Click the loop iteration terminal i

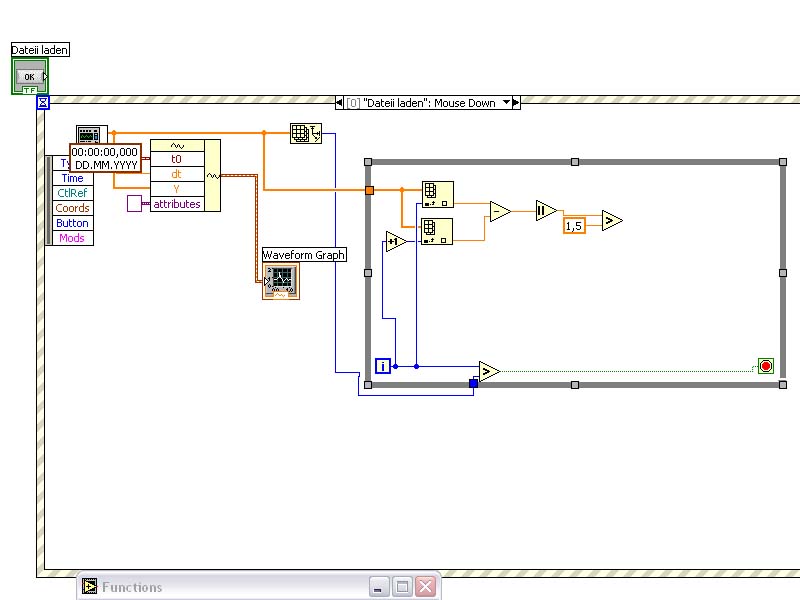(x=383, y=366)
